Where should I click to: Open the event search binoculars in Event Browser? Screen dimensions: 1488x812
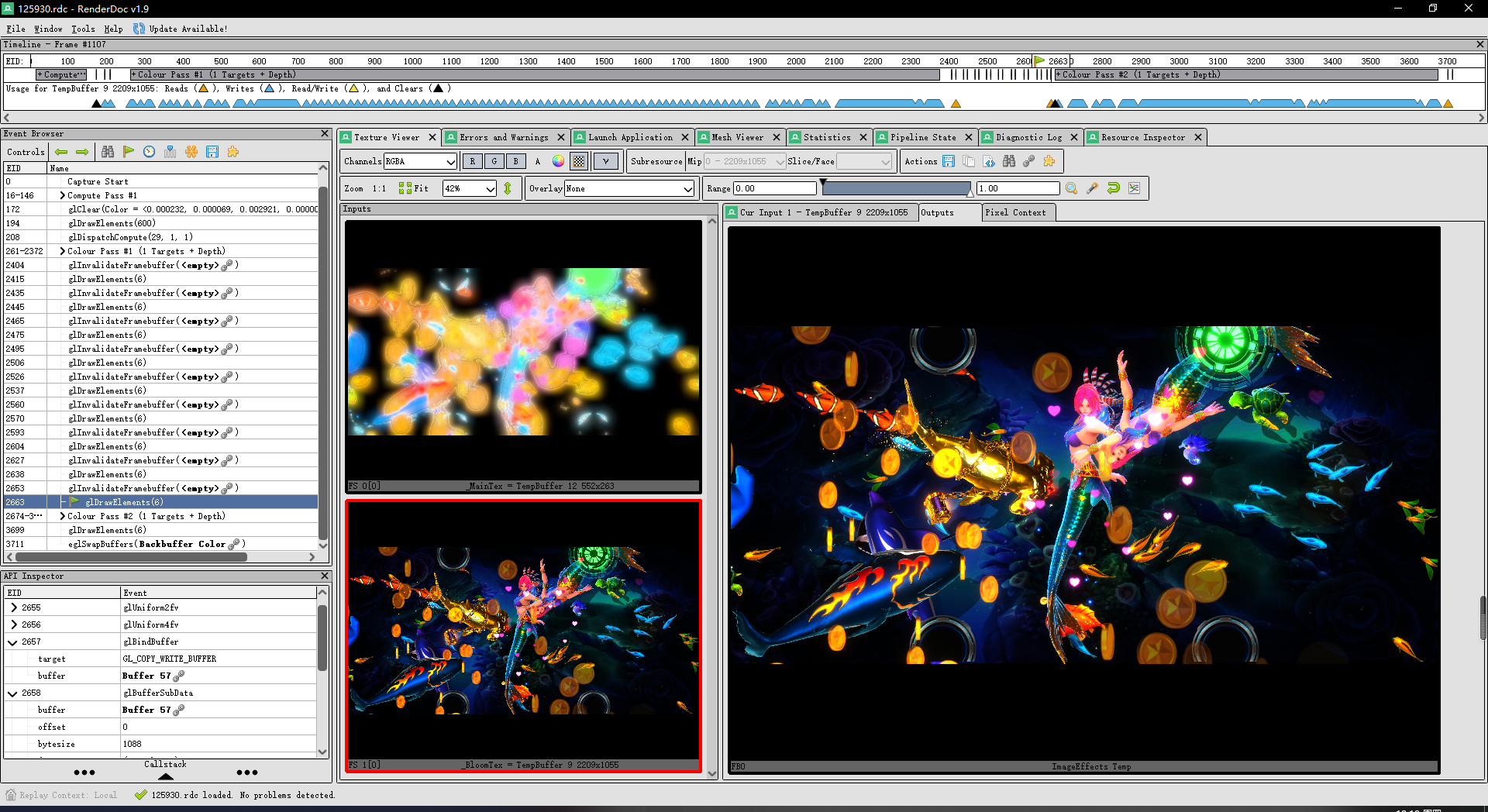click(108, 152)
